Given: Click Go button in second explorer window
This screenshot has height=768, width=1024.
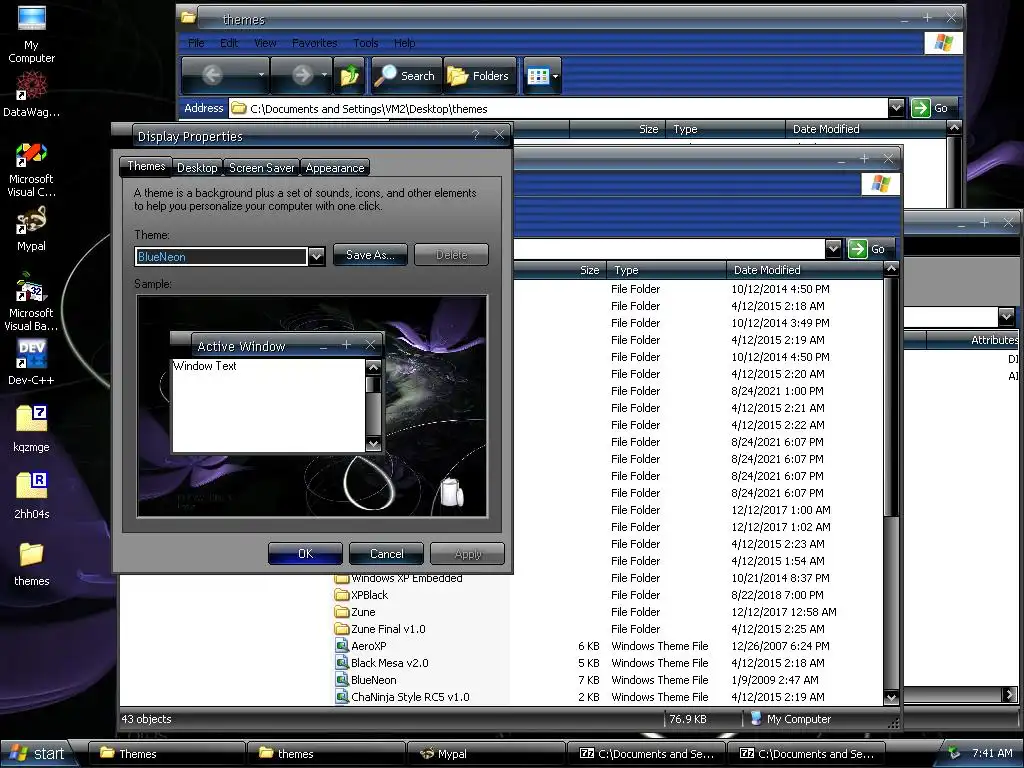Looking at the screenshot, I should coord(871,249).
